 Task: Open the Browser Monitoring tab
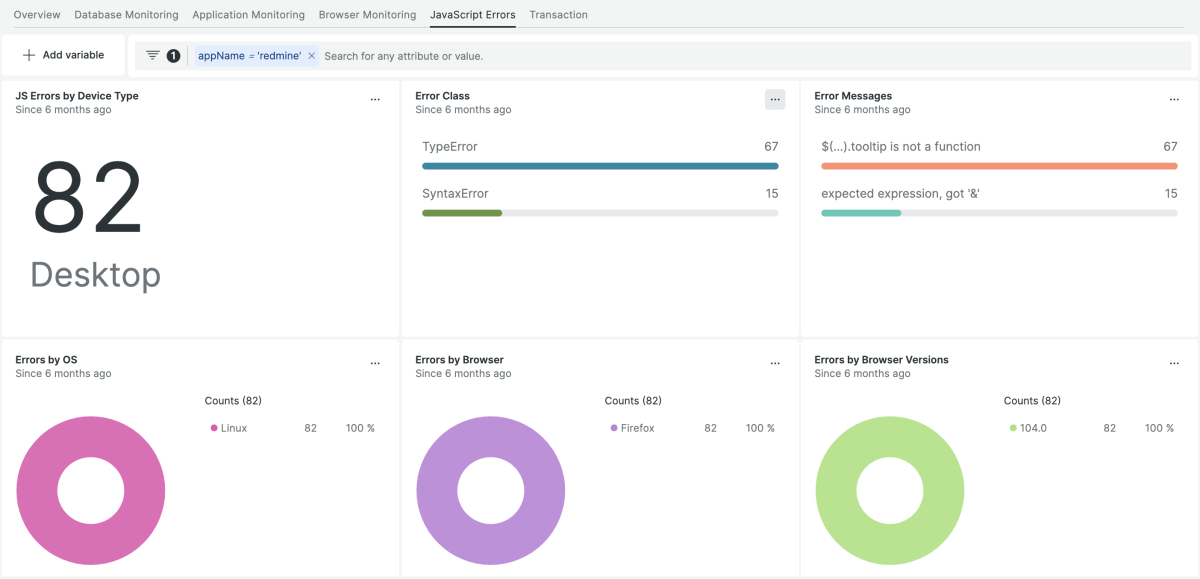[367, 15]
